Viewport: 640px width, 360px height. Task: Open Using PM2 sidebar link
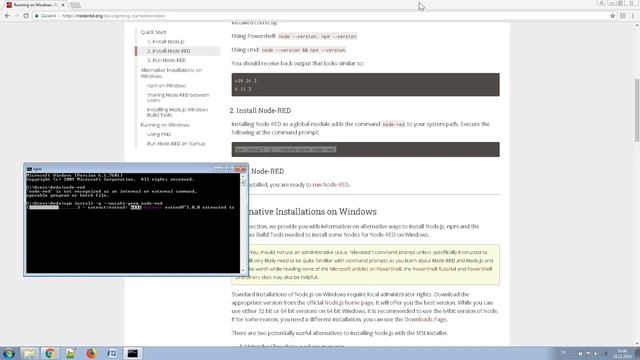click(x=159, y=134)
